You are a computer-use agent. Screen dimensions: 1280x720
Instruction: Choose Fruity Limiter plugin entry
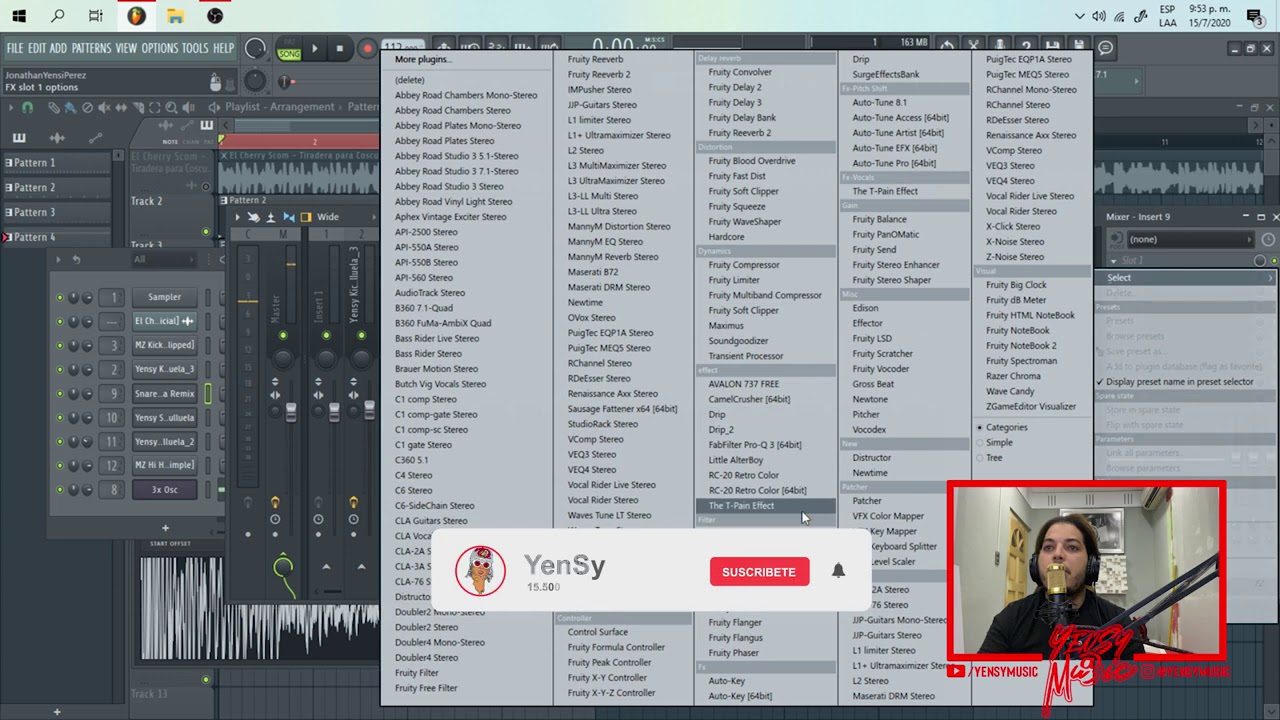point(734,280)
